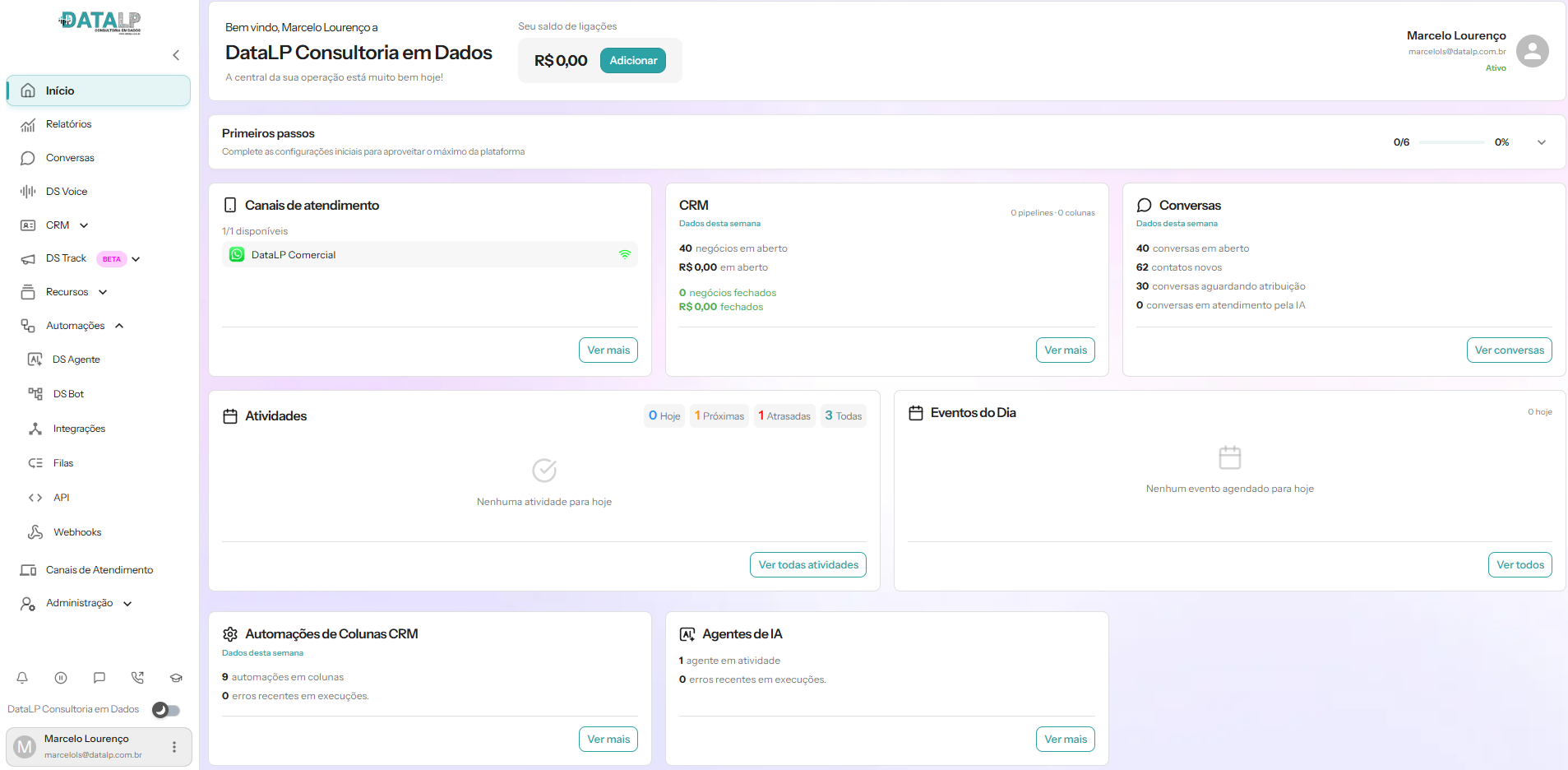
Task: Expand the Administração submenu chevron
Action: [127, 604]
